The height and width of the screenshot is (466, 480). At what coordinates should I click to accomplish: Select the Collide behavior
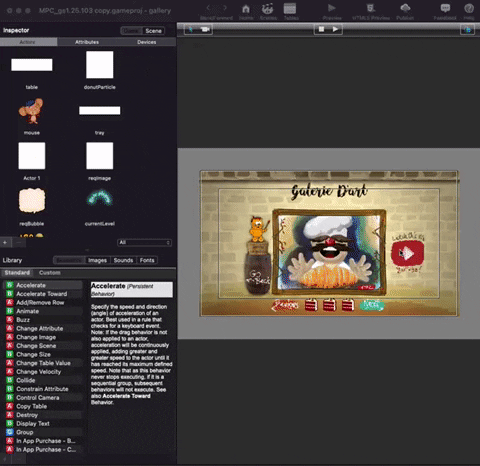(43, 380)
